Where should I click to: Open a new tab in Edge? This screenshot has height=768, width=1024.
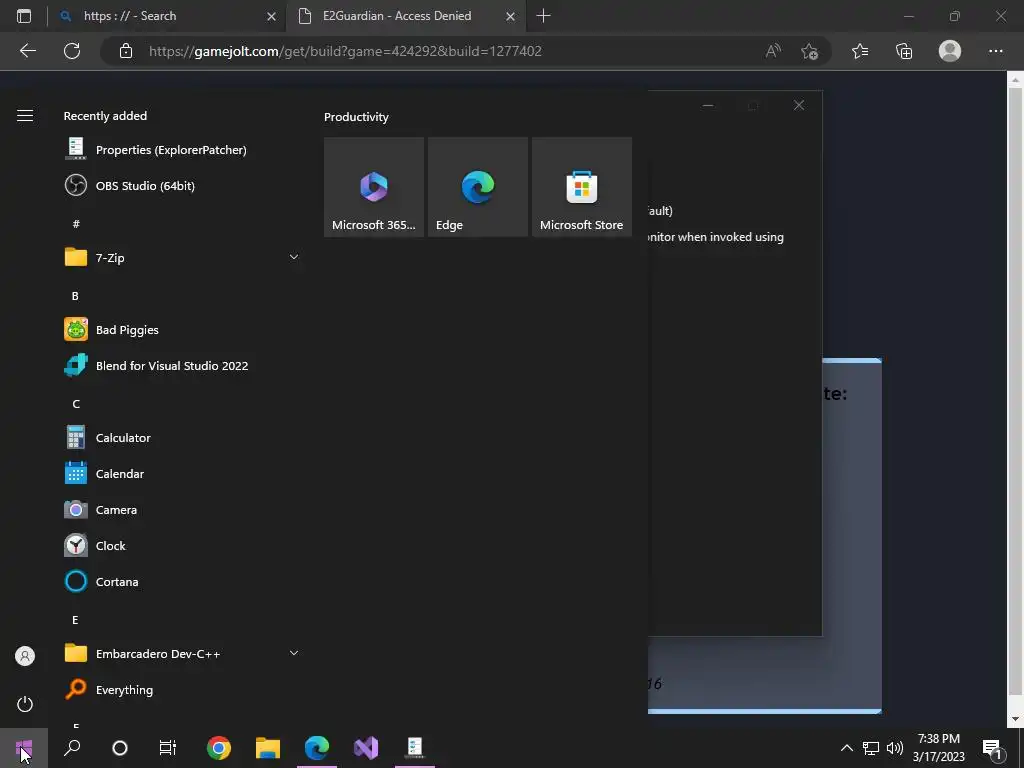543,16
